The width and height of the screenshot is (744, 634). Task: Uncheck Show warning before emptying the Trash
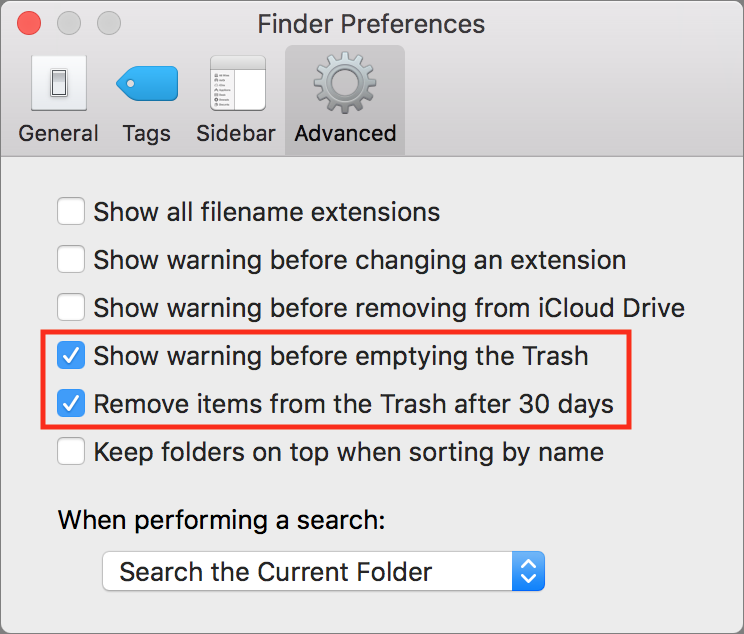71,355
